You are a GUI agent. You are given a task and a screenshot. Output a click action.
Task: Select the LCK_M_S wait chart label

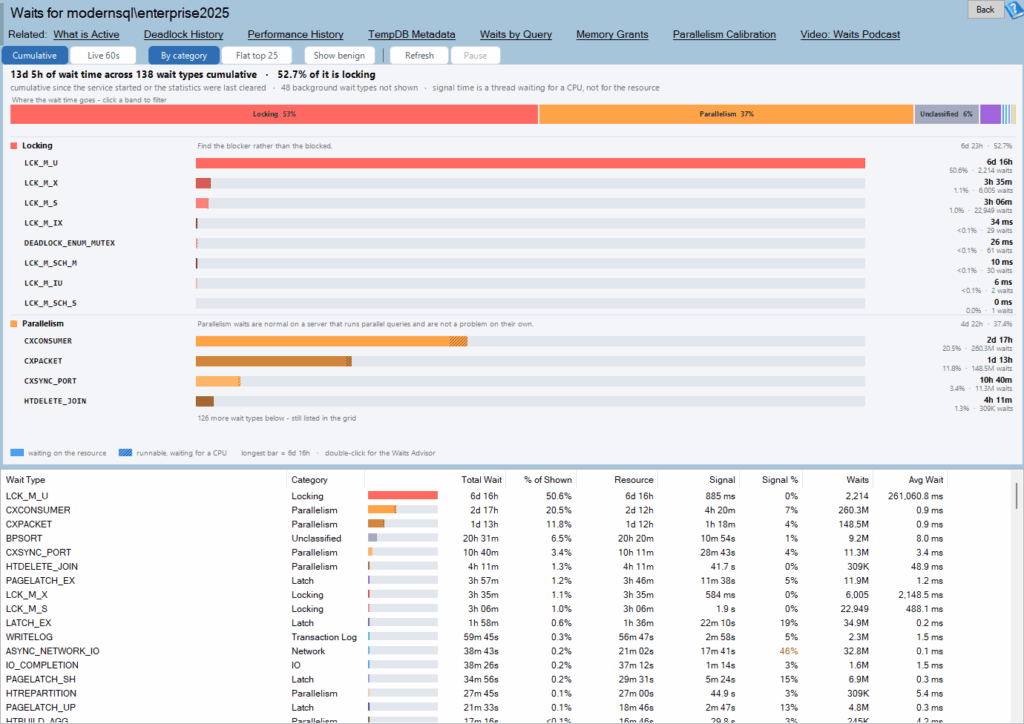(41, 203)
